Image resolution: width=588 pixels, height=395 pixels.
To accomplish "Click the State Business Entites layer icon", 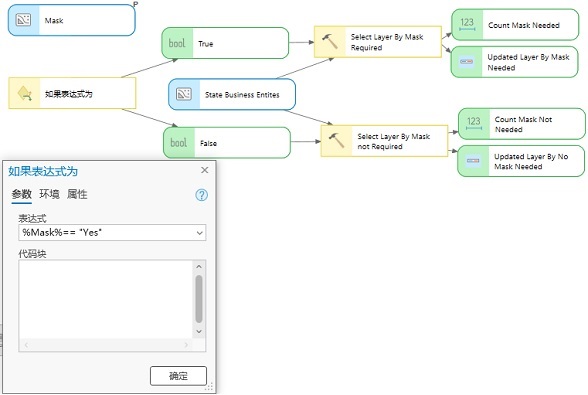I will (x=184, y=94).
